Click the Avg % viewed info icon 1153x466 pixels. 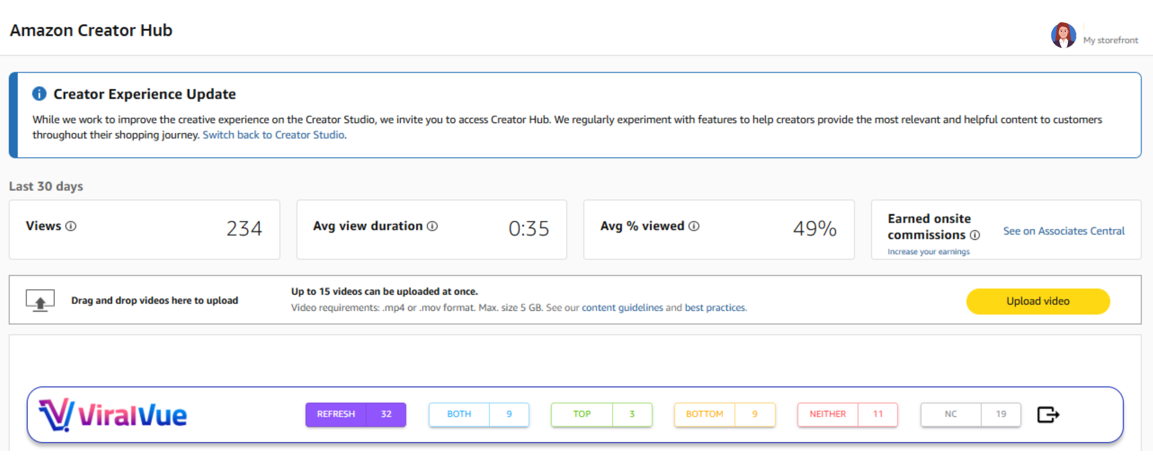694,226
